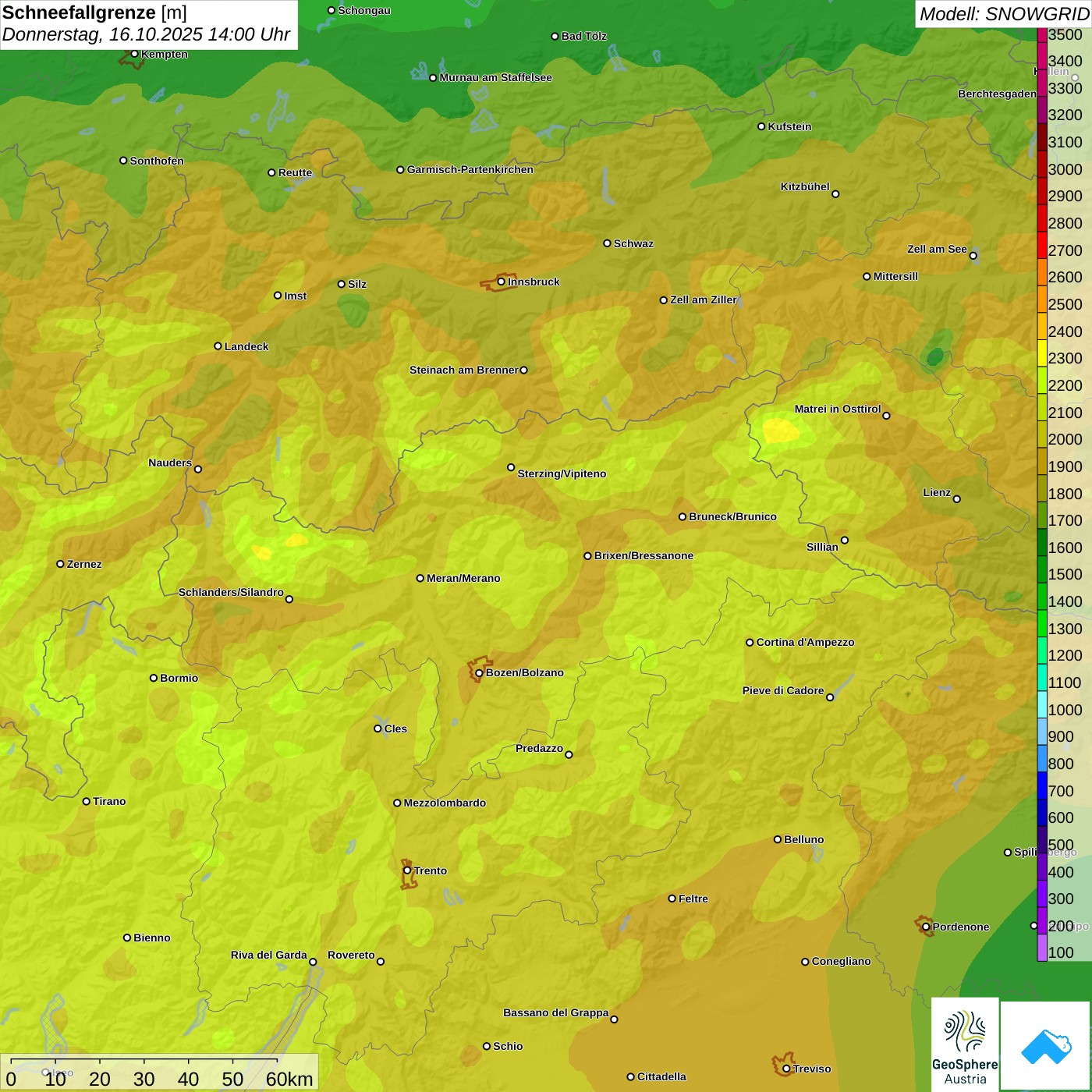Click the 'Mittersill' town label
The image size is (1092, 1092).
tap(895, 276)
